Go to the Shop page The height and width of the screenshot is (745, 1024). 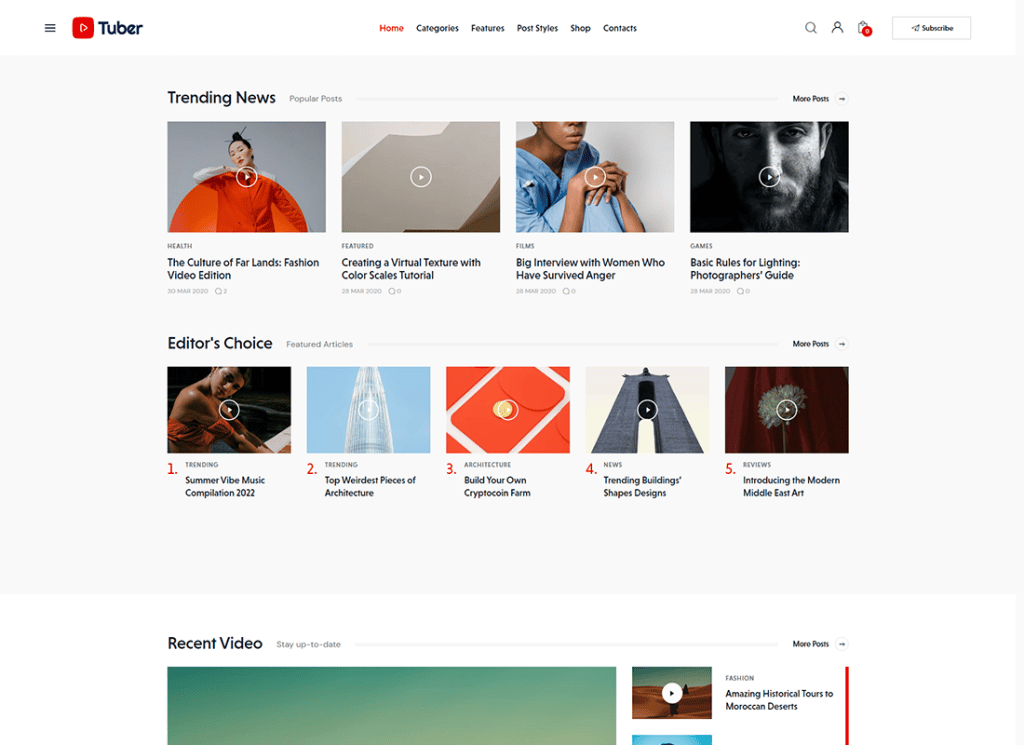tap(580, 28)
